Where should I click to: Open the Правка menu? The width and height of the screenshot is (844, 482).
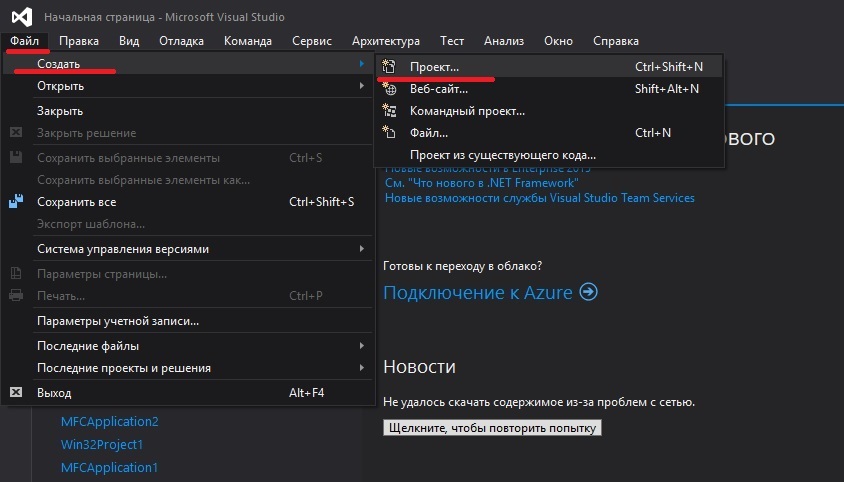79,41
